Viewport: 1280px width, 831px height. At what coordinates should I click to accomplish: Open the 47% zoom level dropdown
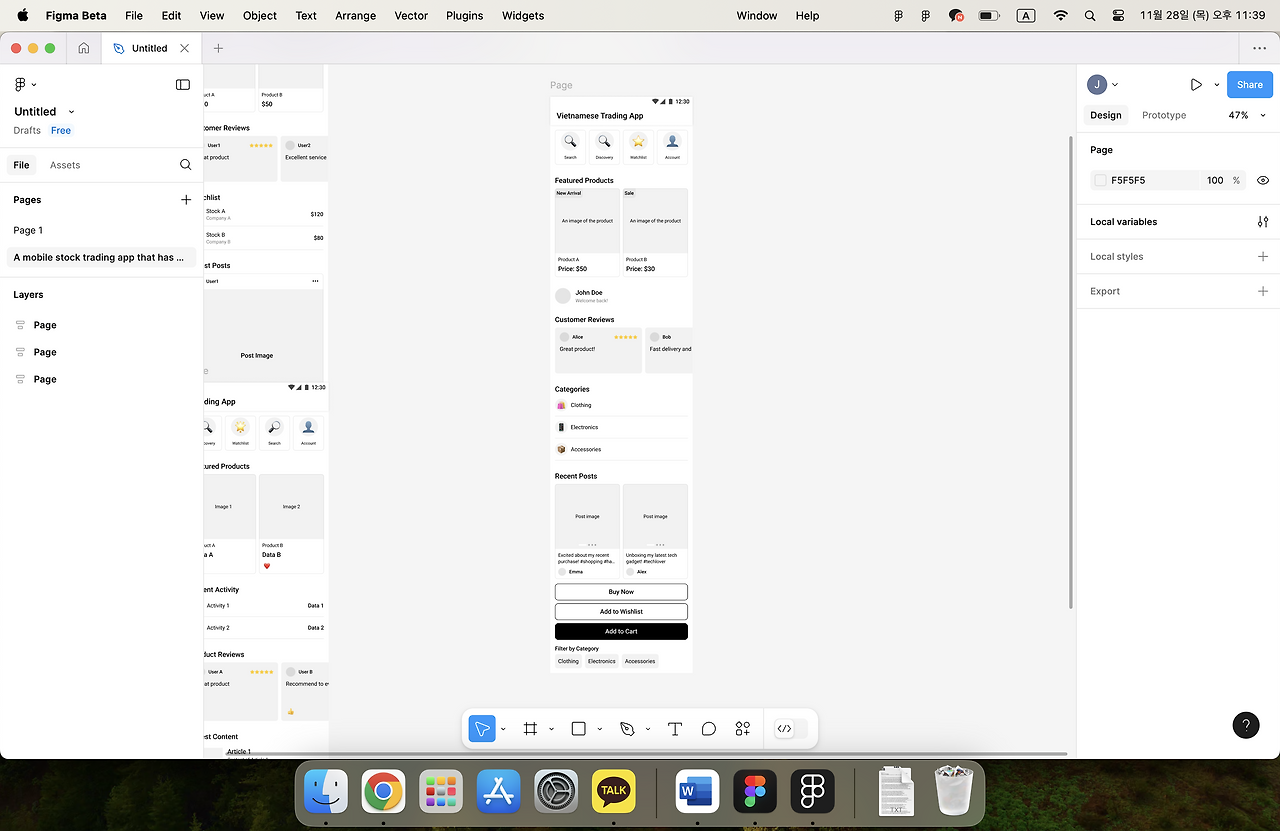pos(1247,115)
